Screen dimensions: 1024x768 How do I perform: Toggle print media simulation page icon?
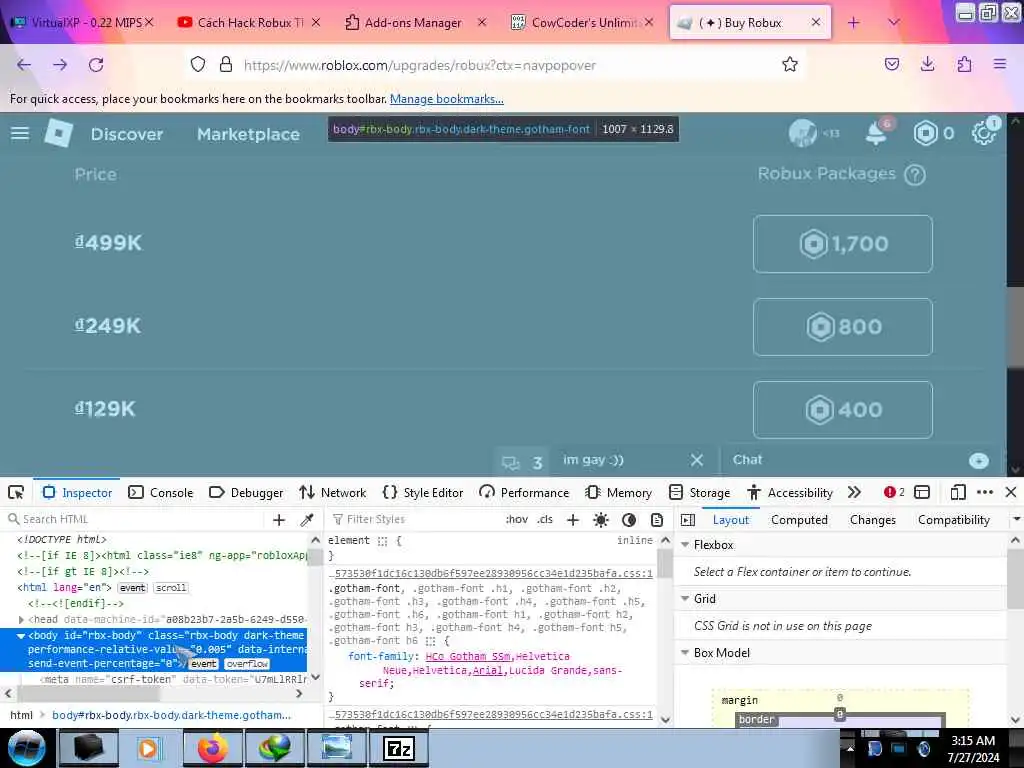click(657, 519)
